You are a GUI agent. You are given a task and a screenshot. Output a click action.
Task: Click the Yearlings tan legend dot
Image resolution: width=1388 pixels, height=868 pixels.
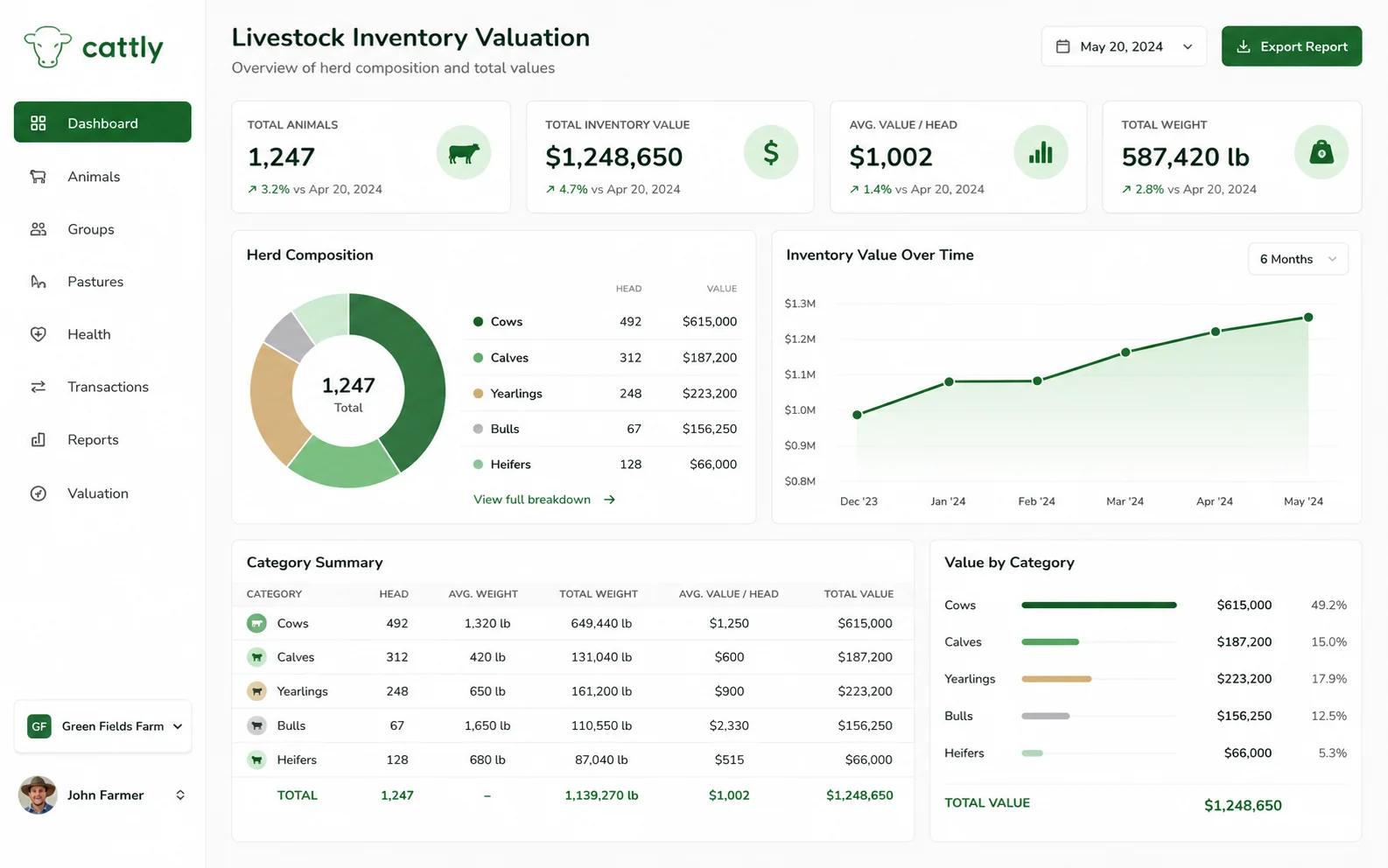(478, 394)
